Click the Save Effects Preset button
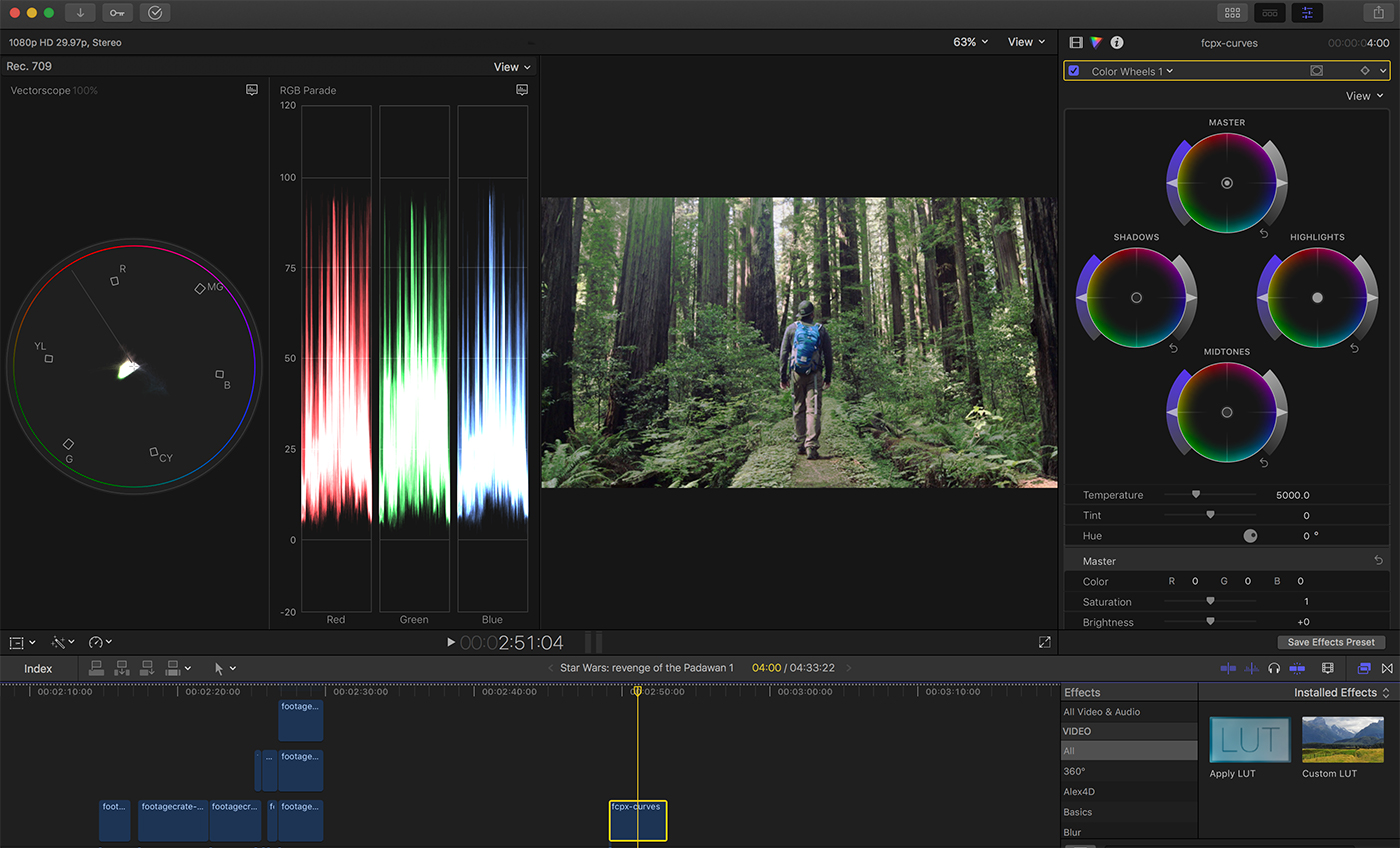This screenshot has width=1400, height=848. tap(1330, 642)
